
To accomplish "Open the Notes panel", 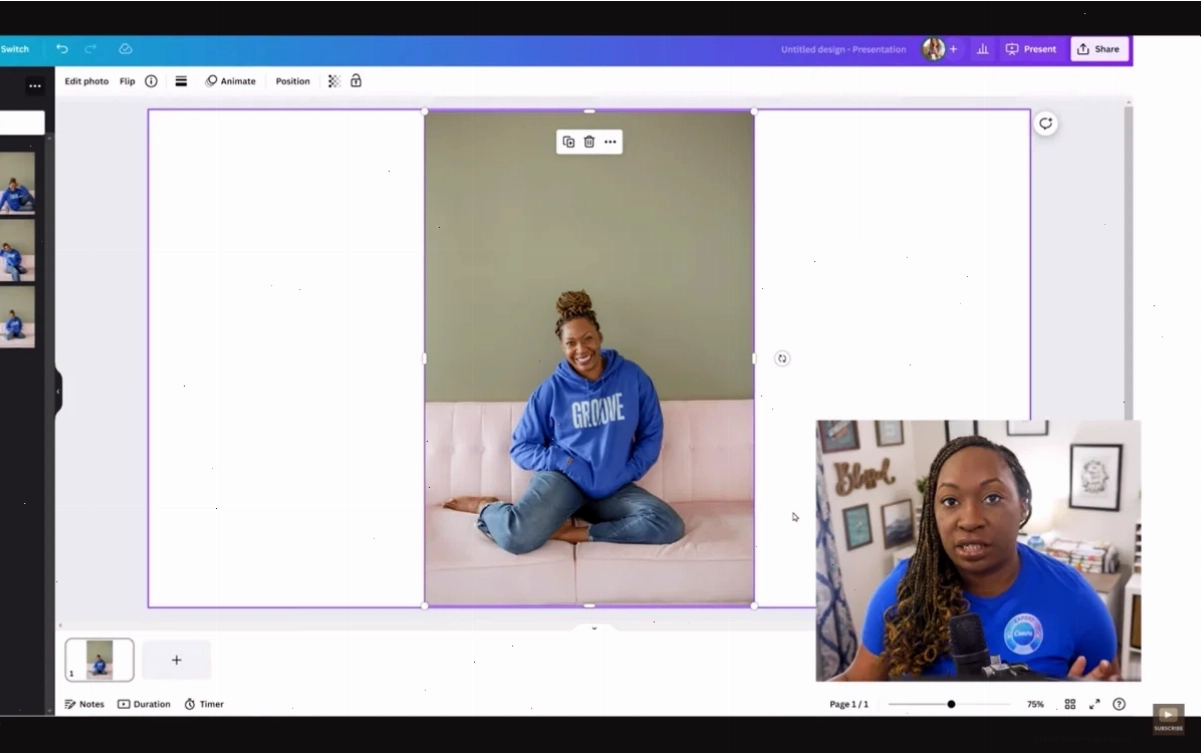I will (85, 704).
